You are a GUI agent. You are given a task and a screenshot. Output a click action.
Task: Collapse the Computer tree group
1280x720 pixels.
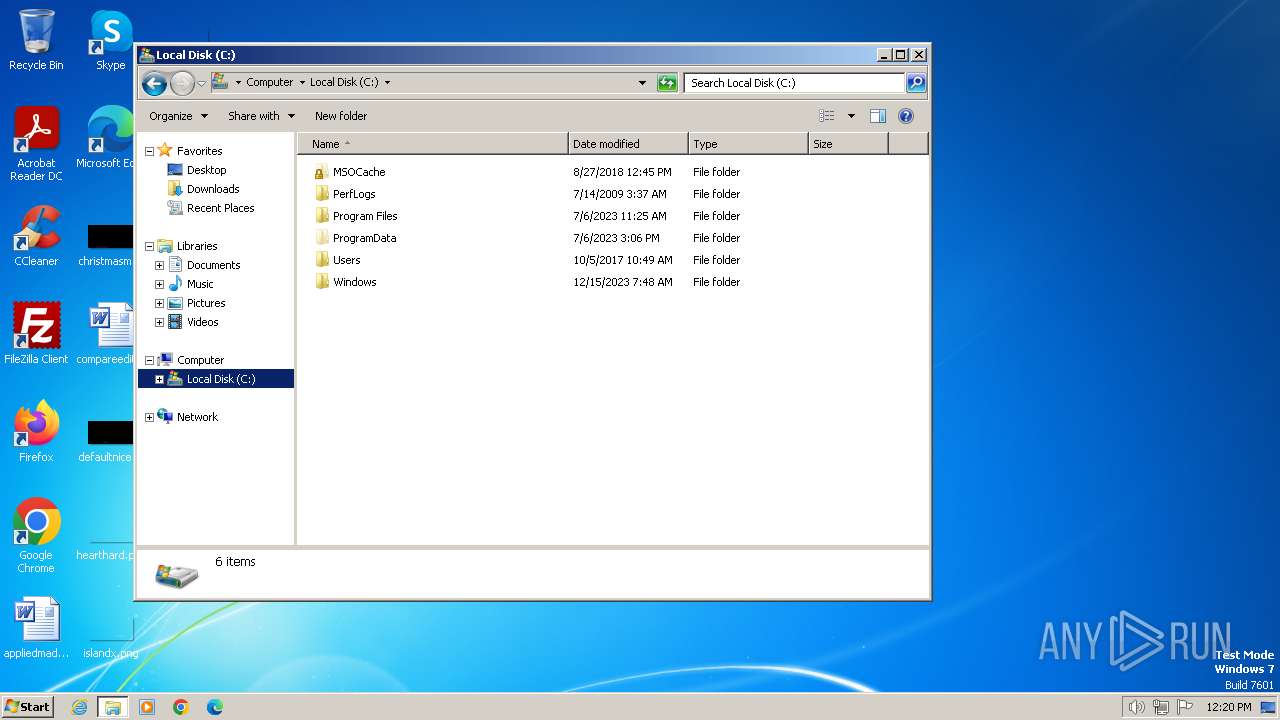point(149,360)
